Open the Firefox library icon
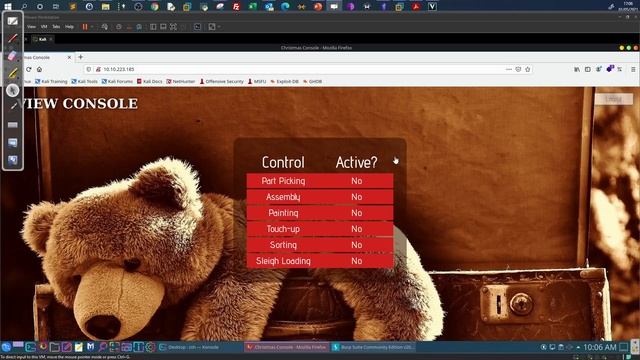The image size is (640, 360). [x=577, y=69]
